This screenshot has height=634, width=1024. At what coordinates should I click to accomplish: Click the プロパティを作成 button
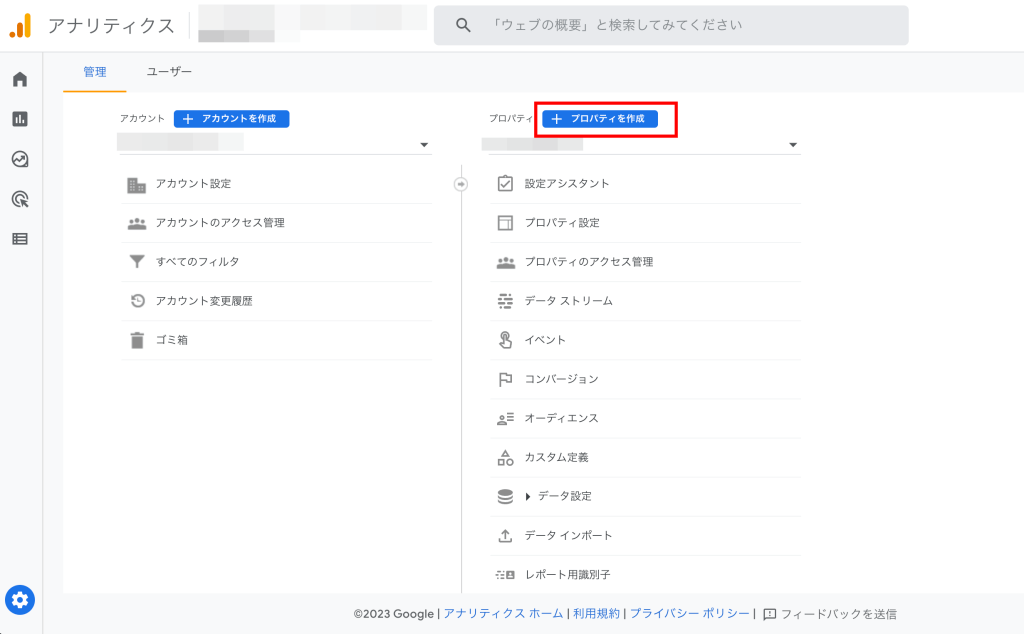600,119
